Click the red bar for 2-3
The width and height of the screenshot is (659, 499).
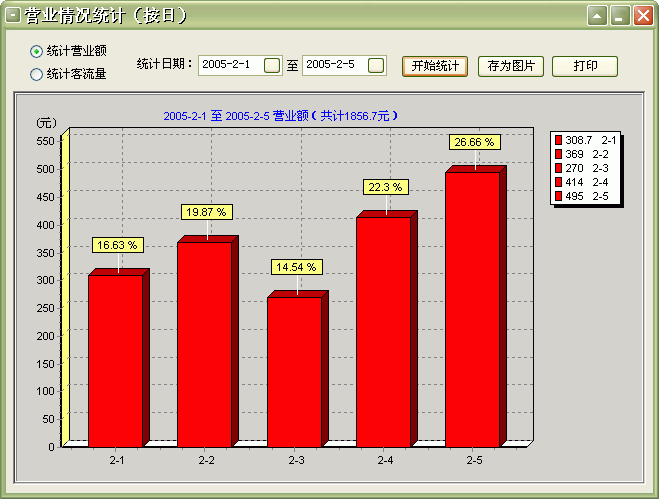(294, 372)
